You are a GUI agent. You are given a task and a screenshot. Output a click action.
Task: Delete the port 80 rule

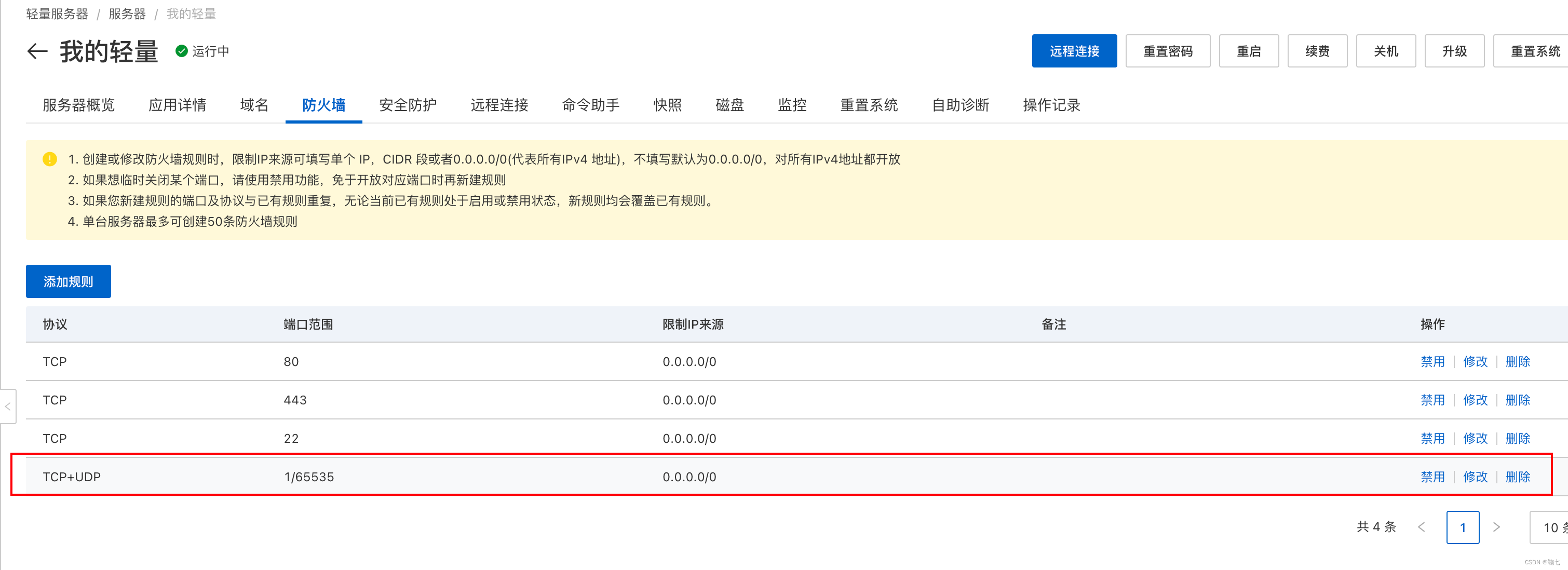click(x=1518, y=362)
